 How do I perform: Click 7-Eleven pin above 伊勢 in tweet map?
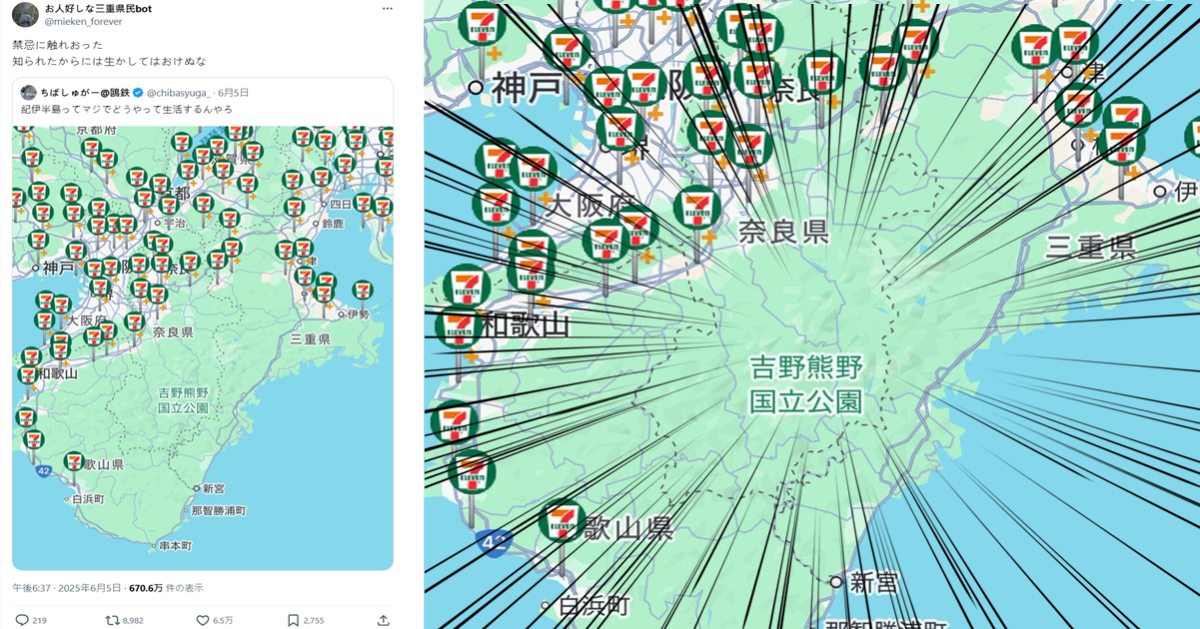(x=363, y=291)
